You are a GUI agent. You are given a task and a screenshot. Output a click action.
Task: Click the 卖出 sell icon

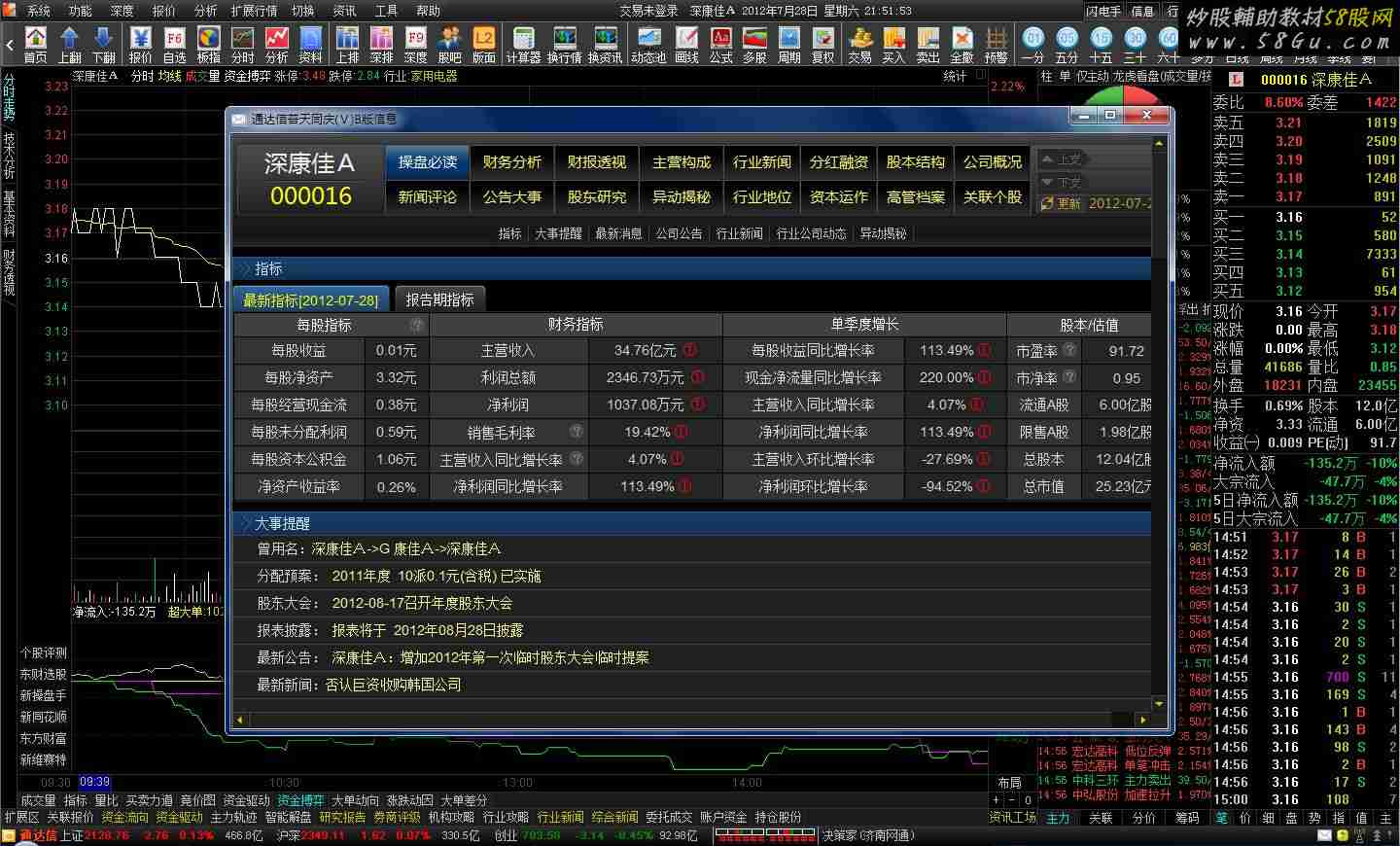click(928, 45)
